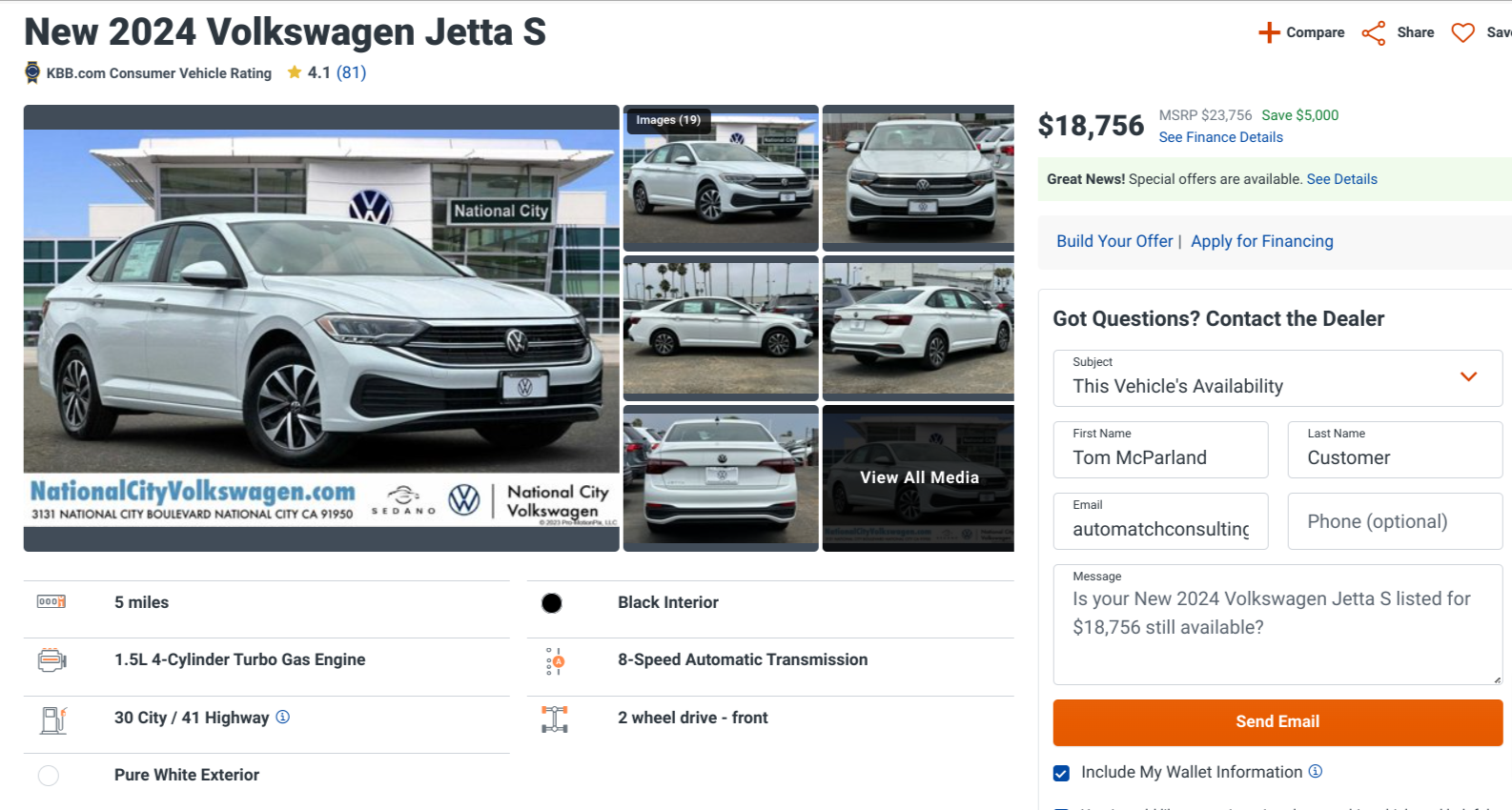
Task: Click the Wallet Information info icon
Action: 1316,771
